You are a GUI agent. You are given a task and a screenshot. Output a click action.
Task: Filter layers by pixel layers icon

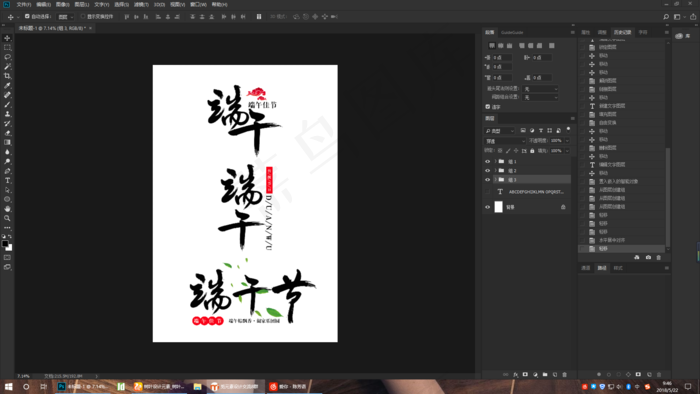click(x=523, y=131)
